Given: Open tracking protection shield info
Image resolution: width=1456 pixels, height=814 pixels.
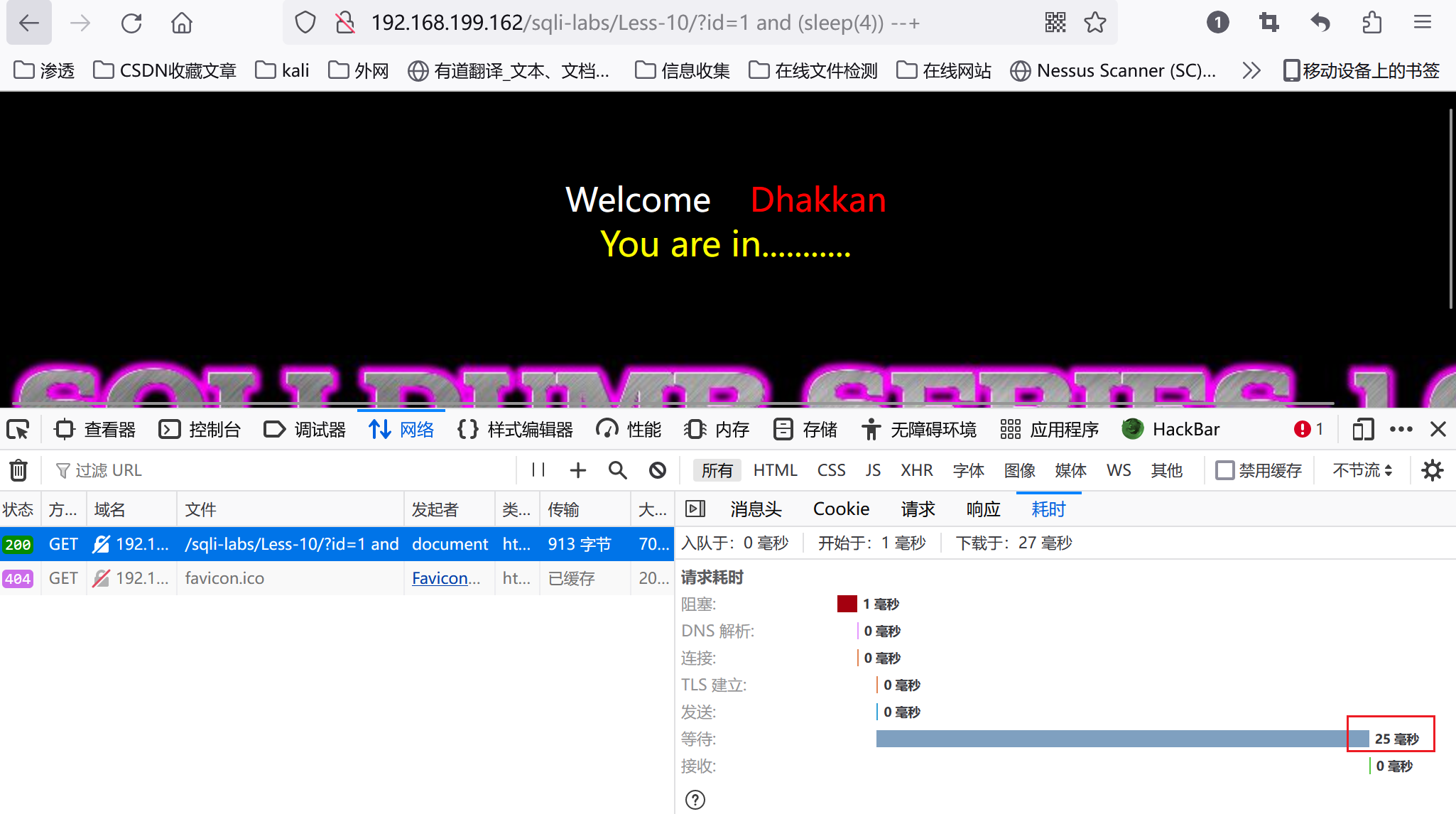Looking at the screenshot, I should 305,23.
